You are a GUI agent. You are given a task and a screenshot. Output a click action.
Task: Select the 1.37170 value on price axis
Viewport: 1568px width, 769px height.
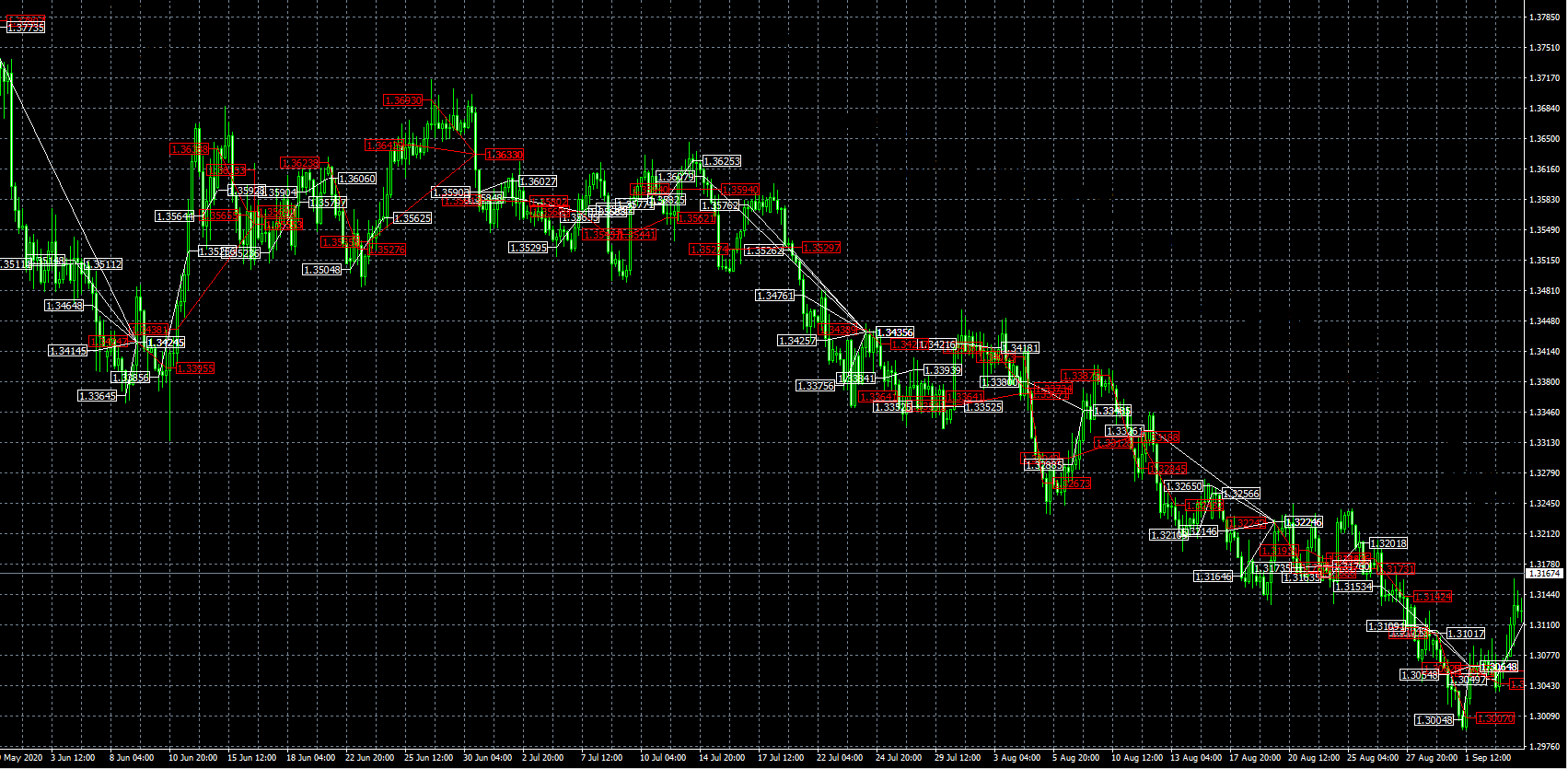pos(1544,77)
